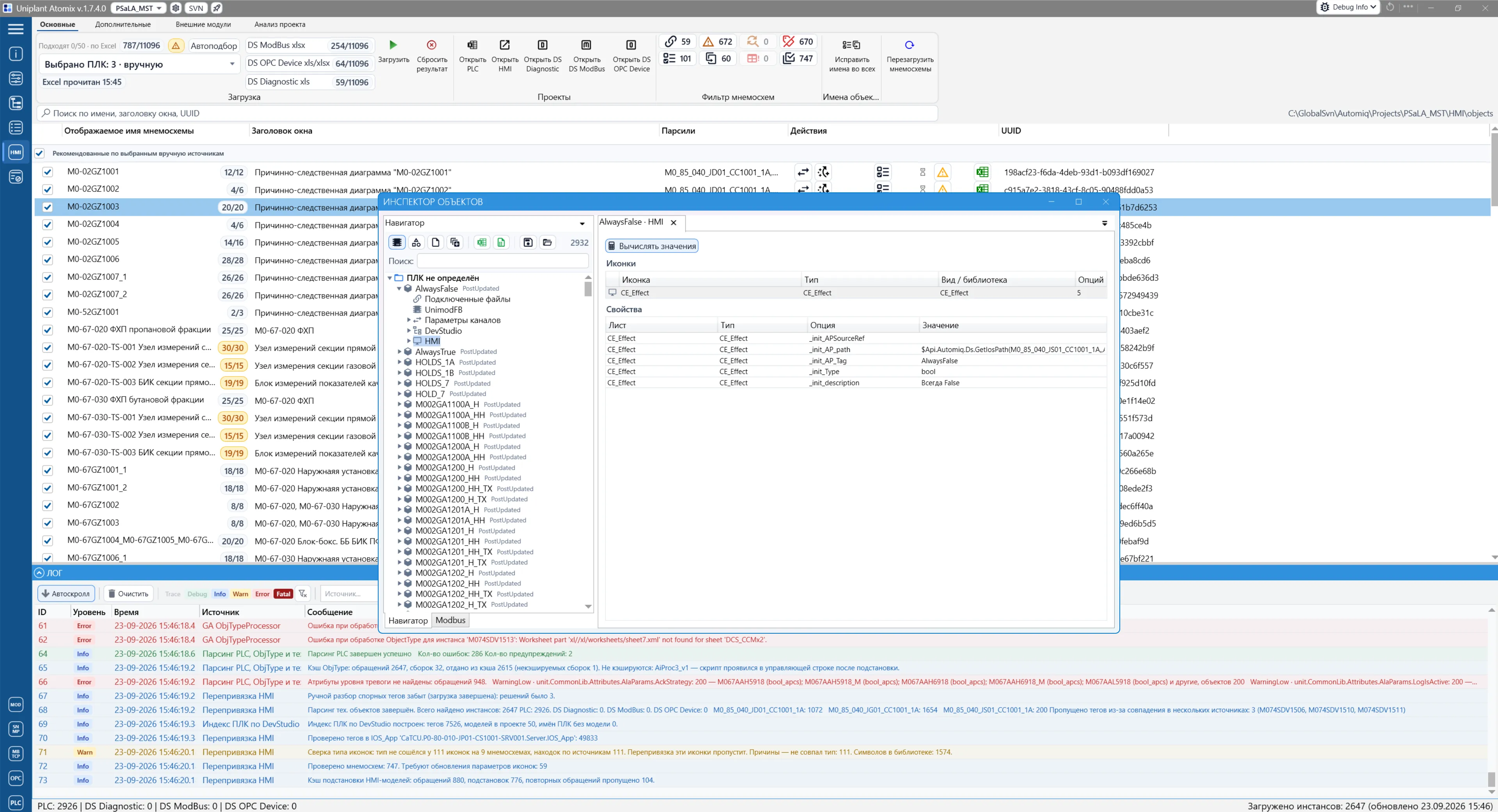Click the chip icon in Navigator toolbar
The image size is (1498, 812).
coord(397,242)
